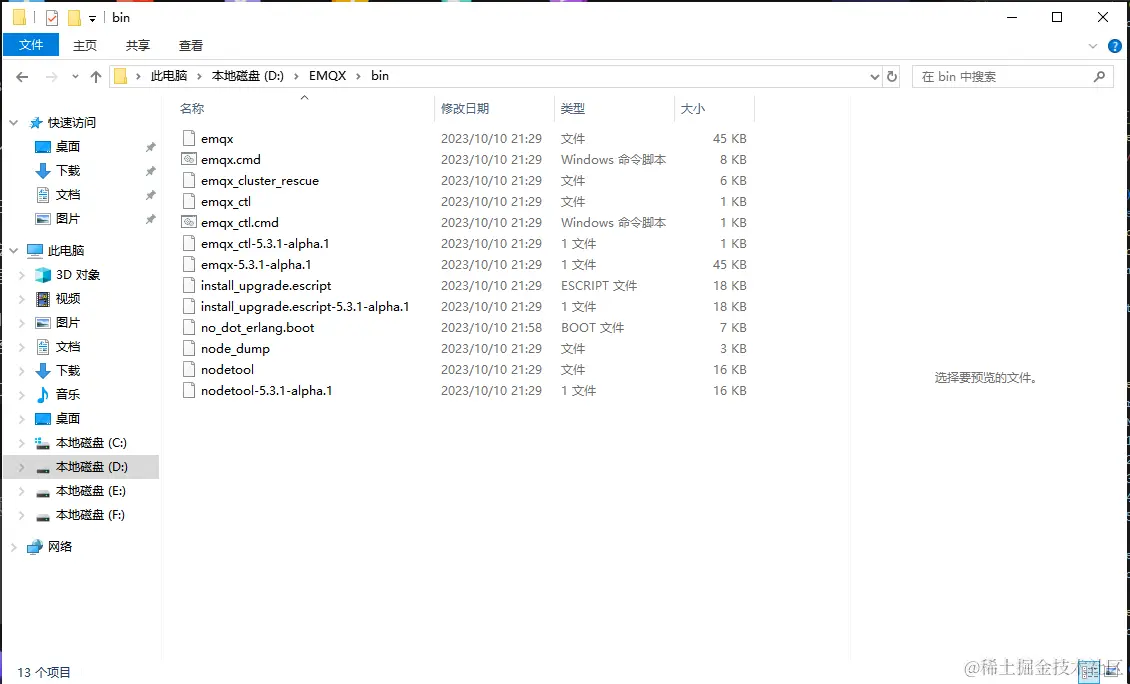Select the emqx file icon
1130x684 pixels.
point(189,138)
